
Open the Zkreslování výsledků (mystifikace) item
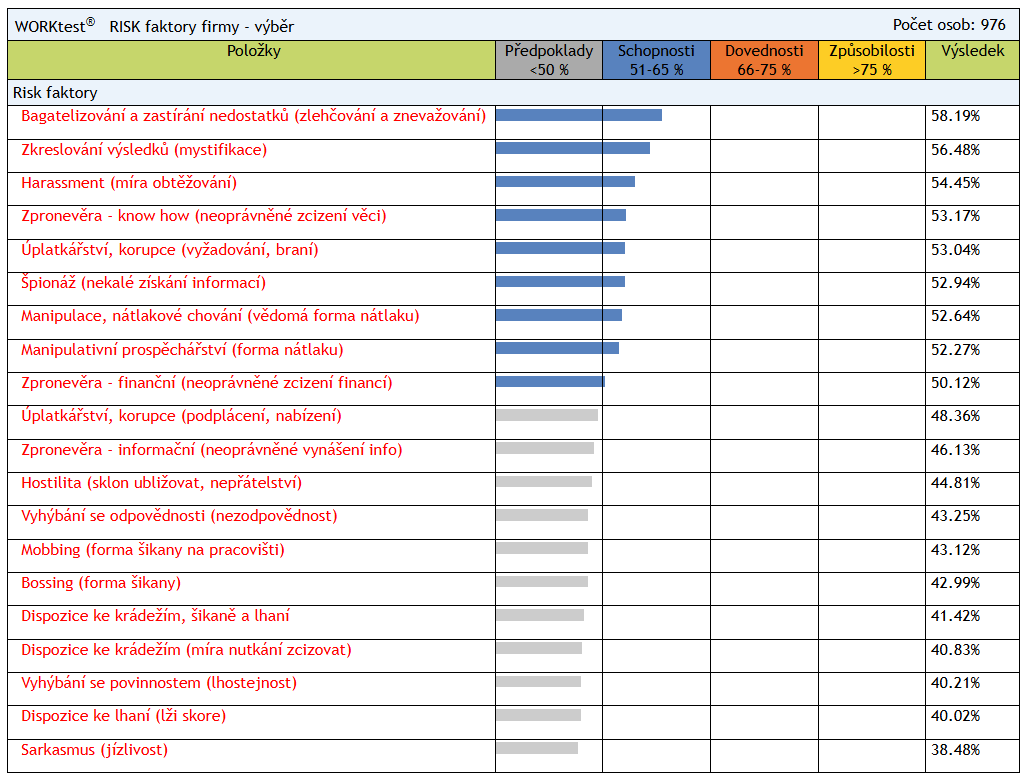pyautogui.click(x=144, y=150)
